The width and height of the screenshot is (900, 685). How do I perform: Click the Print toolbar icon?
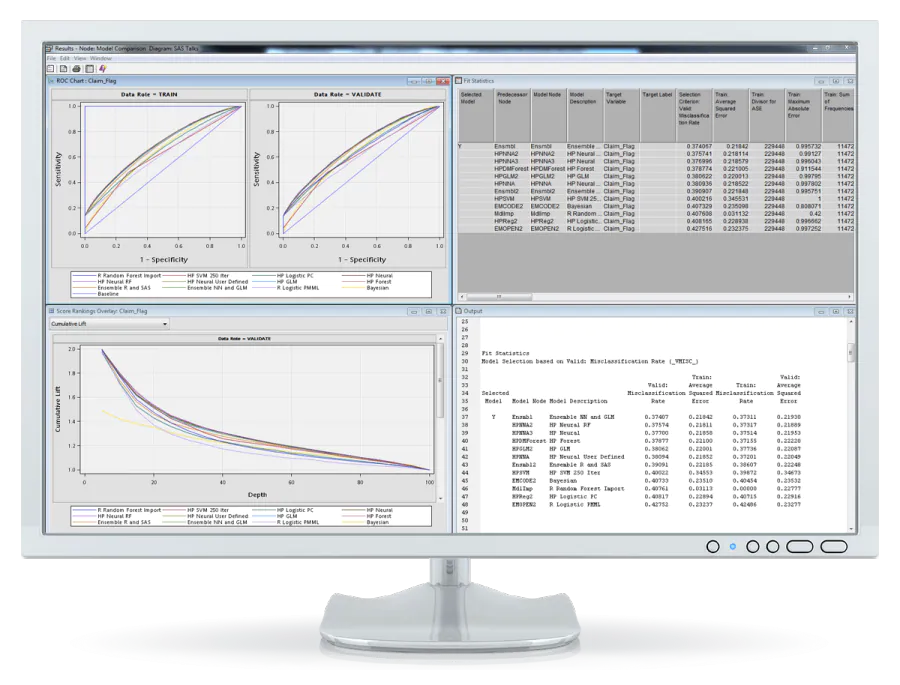click(75, 67)
